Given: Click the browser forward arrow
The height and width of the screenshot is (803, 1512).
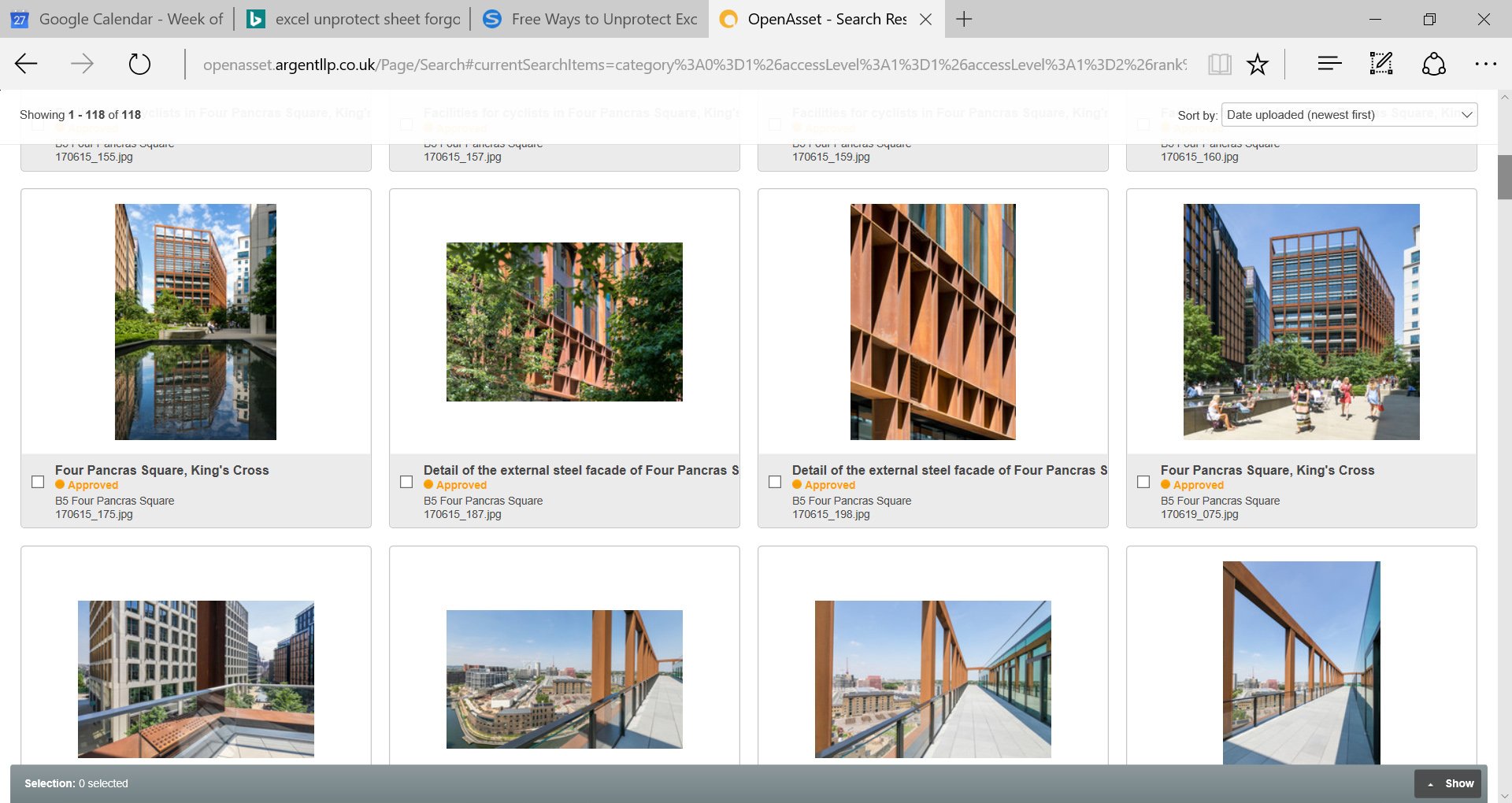Looking at the screenshot, I should coord(82,64).
